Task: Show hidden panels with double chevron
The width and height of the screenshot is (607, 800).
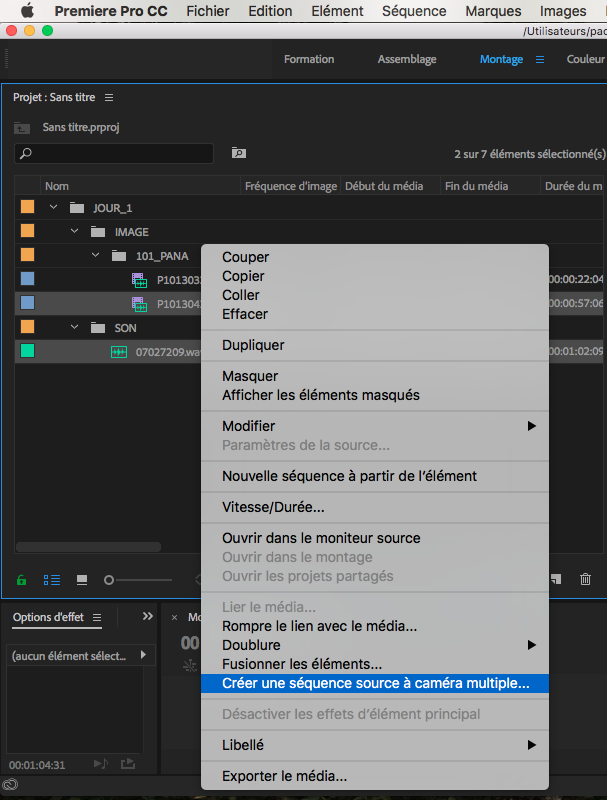Action: click(147, 616)
